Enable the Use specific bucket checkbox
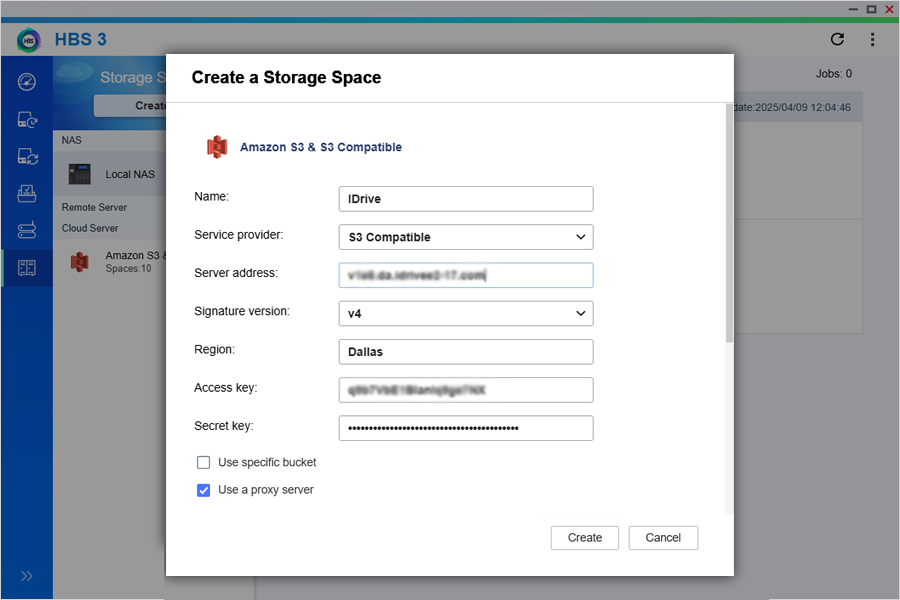The width and height of the screenshot is (900, 600). coord(204,463)
